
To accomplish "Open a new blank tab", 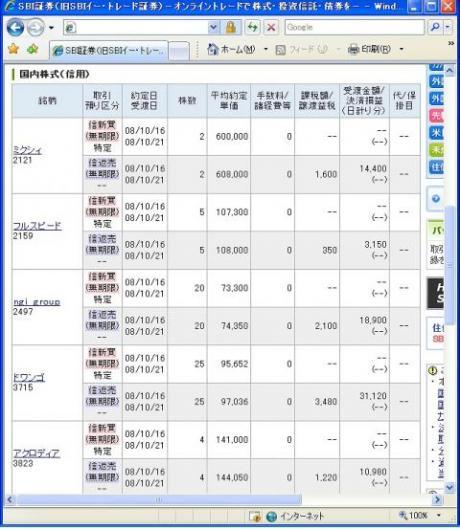I will (178, 51).
